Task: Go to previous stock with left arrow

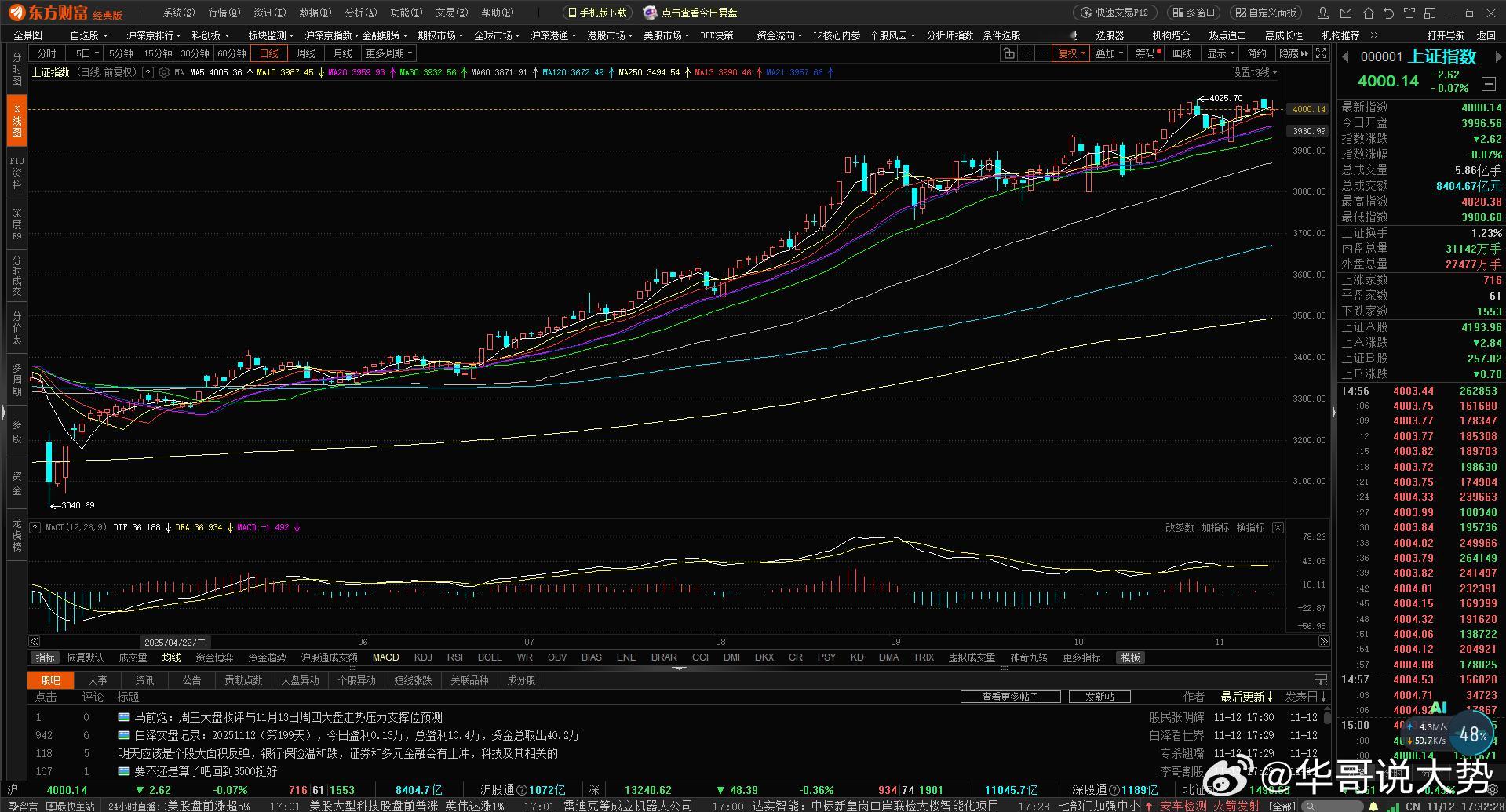Action: pyautogui.click(x=1345, y=56)
